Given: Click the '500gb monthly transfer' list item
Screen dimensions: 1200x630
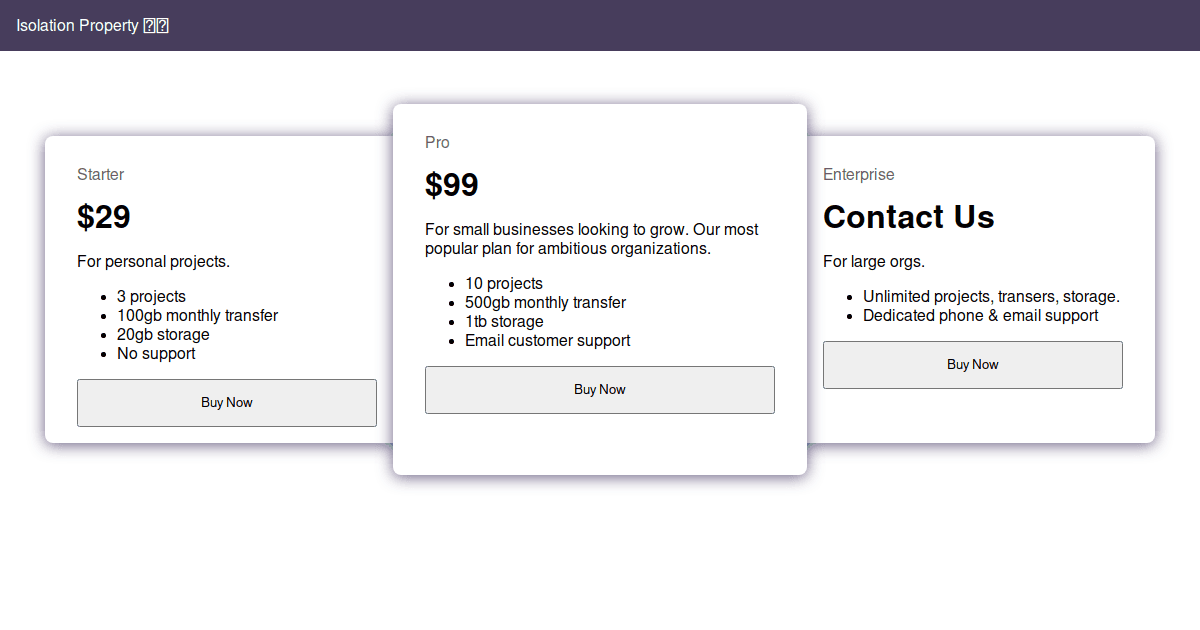Looking at the screenshot, I should click(x=545, y=303).
